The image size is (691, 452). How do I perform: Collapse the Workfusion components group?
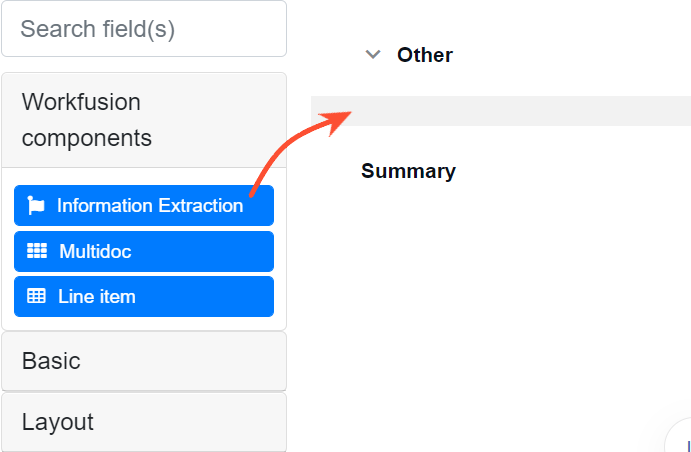(144, 120)
